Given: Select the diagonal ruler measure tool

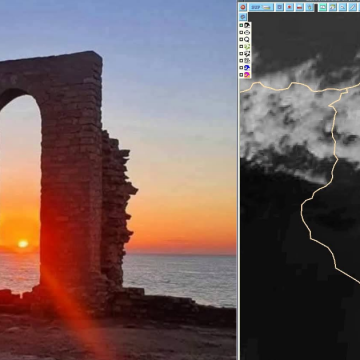Looking at the screenshot, I should (x=353, y=7).
